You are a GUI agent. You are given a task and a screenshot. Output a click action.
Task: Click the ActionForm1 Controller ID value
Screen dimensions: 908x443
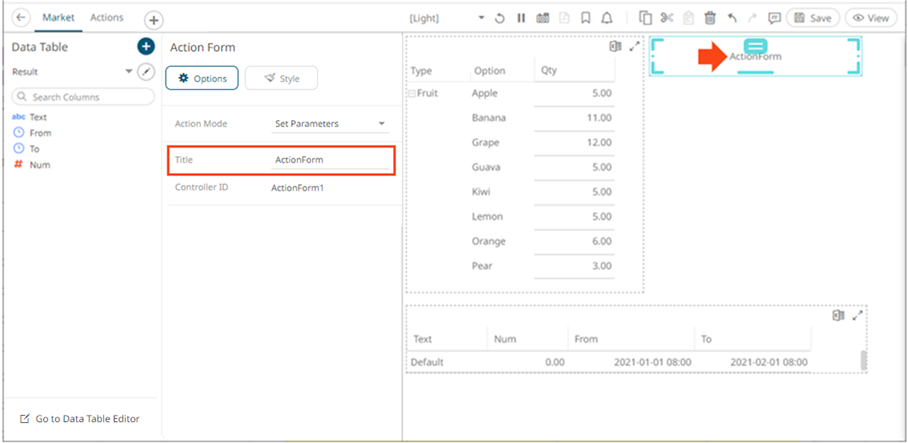298,188
